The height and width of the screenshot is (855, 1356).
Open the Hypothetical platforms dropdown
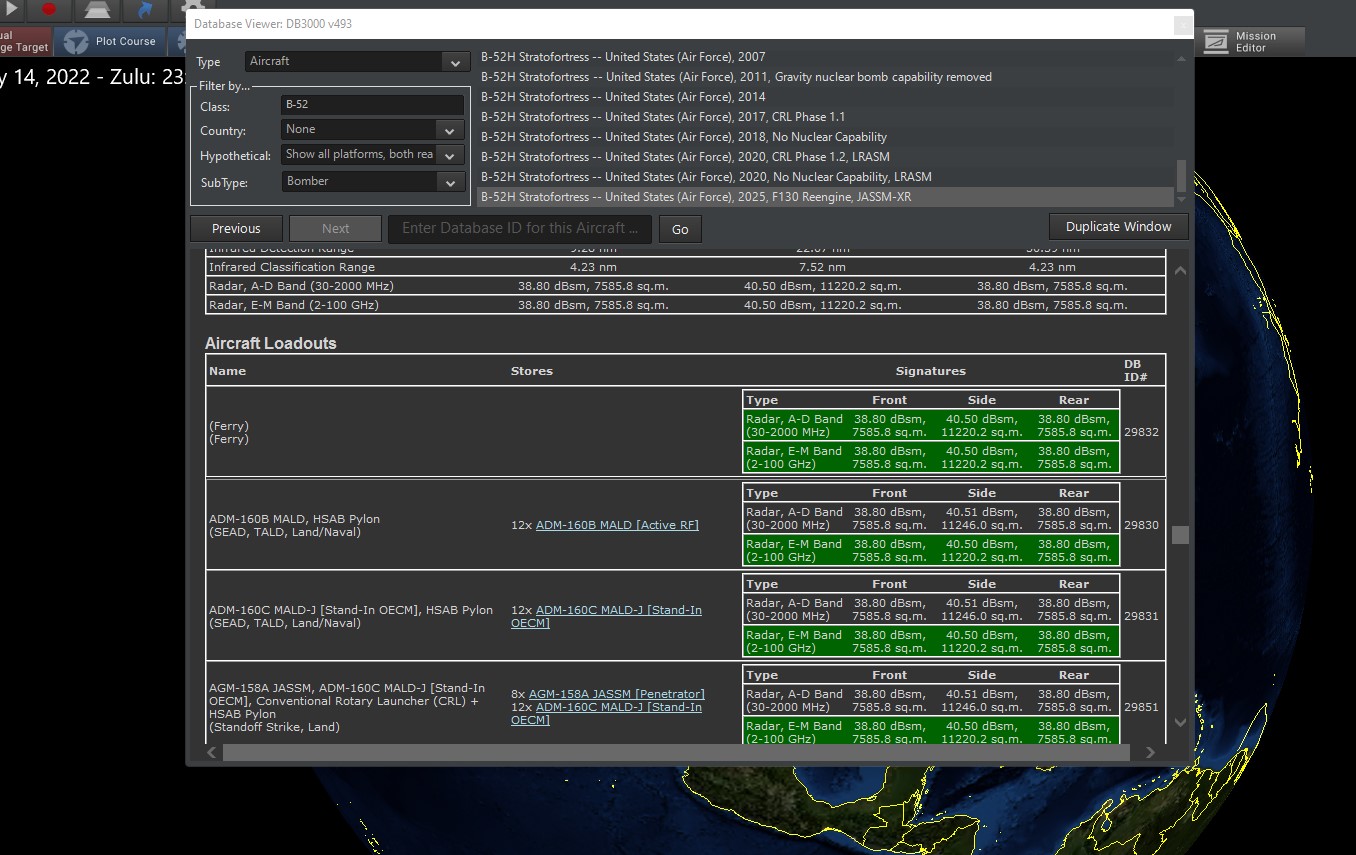coord(373,155)
